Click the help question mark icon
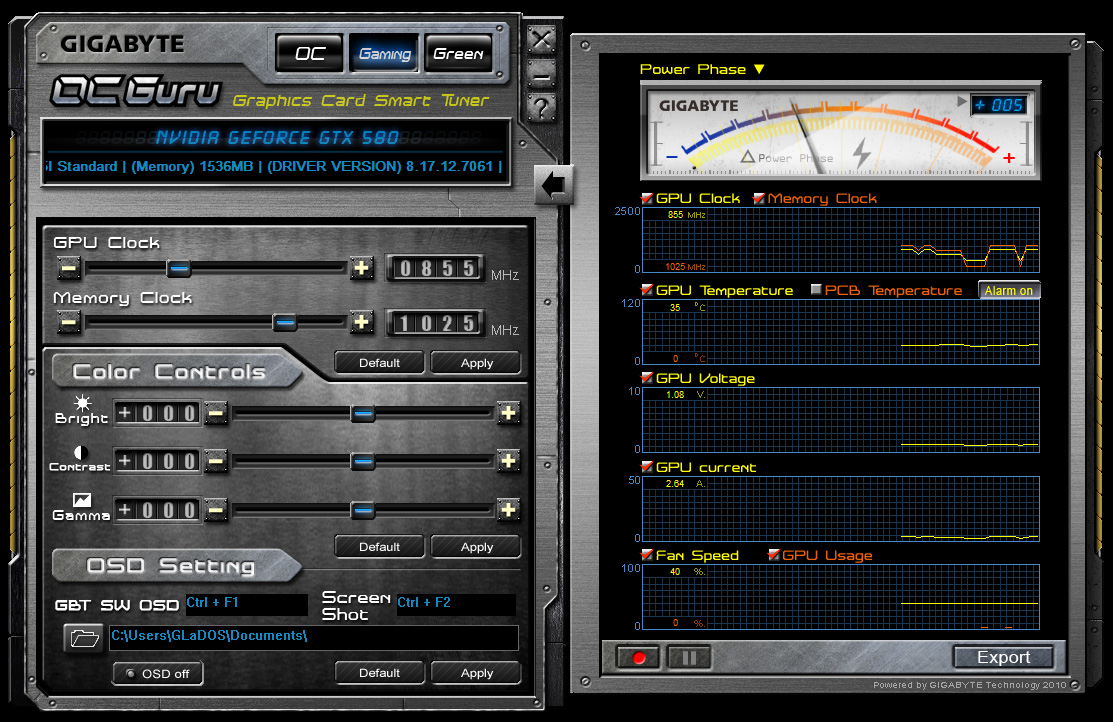The image size is (1113, 722). (x=542, y=109)
